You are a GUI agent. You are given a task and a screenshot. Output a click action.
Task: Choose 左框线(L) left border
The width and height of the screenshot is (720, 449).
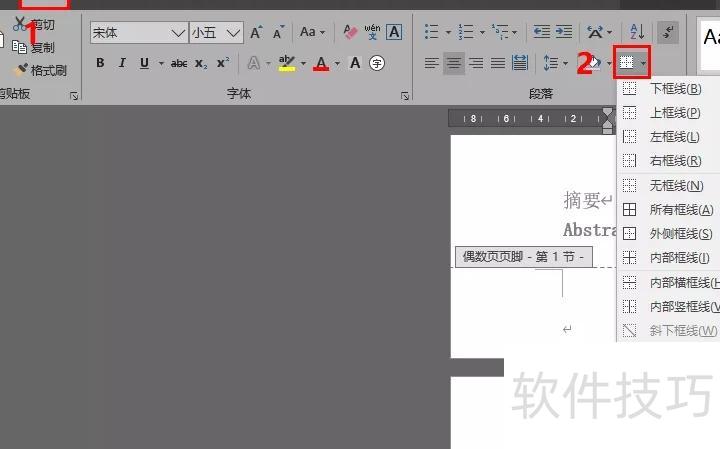(668, 136)
